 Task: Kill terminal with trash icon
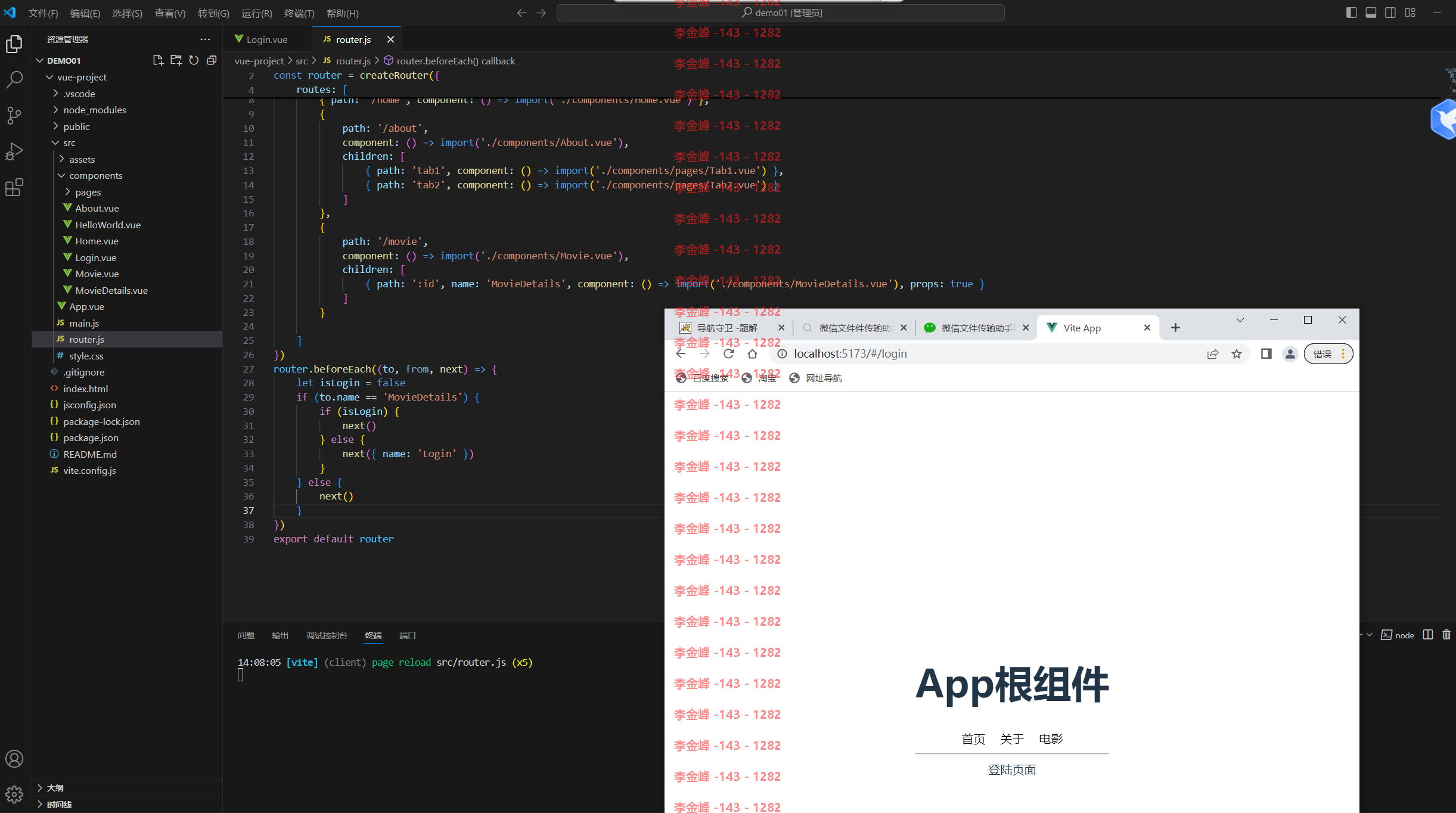click(1446, 635)
